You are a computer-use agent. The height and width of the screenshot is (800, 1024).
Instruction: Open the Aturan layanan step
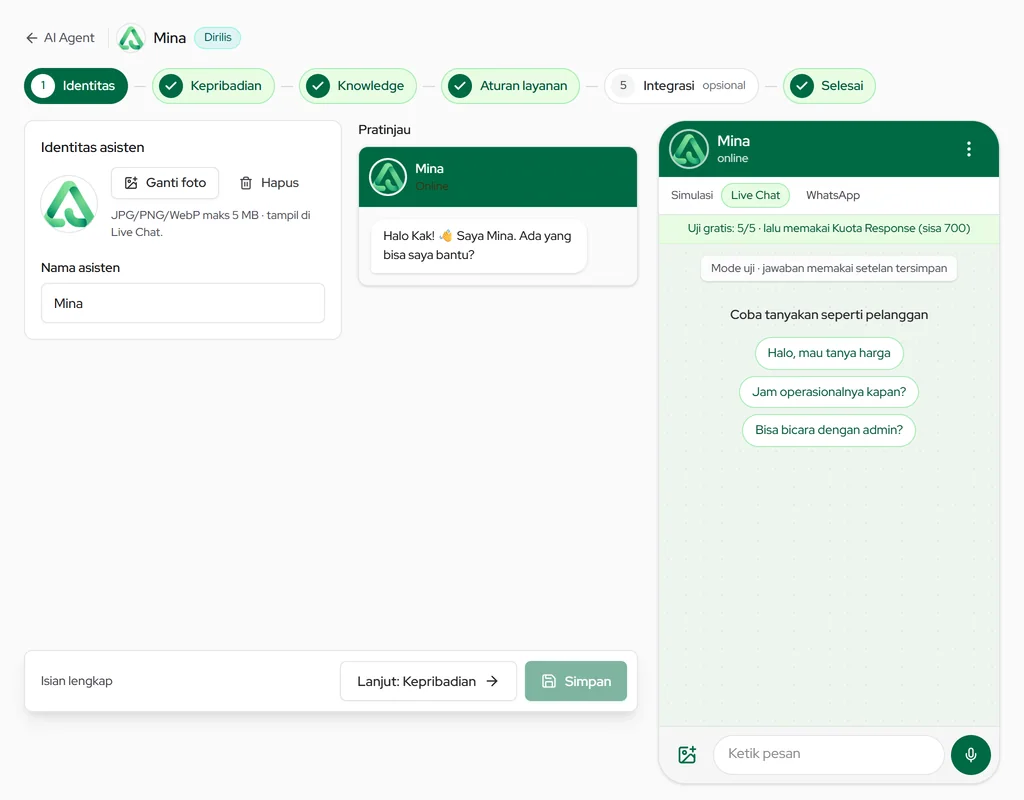[510, 86]
